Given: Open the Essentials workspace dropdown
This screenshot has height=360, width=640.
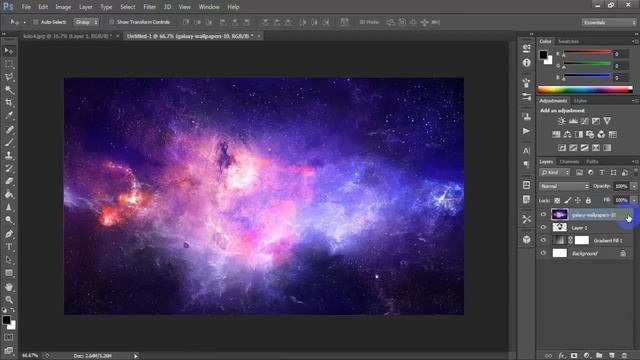Looking at the screenshot, I should 608,22.
